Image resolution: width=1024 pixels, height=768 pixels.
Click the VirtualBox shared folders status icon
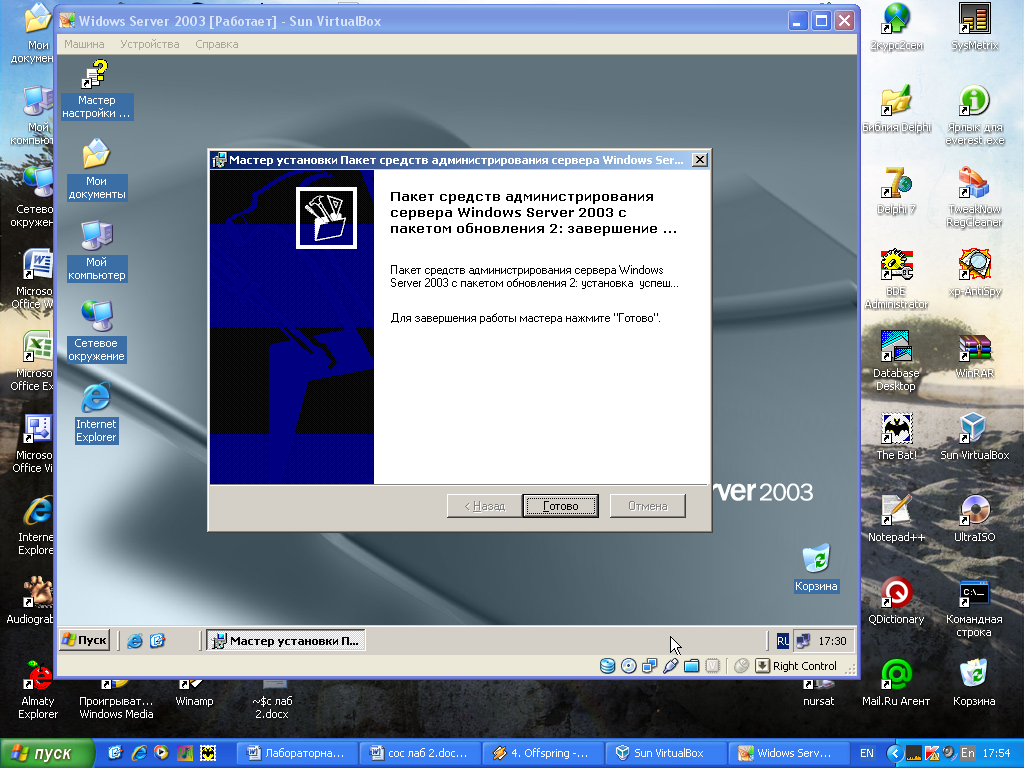pyautogui.click(x=691, y=666)
